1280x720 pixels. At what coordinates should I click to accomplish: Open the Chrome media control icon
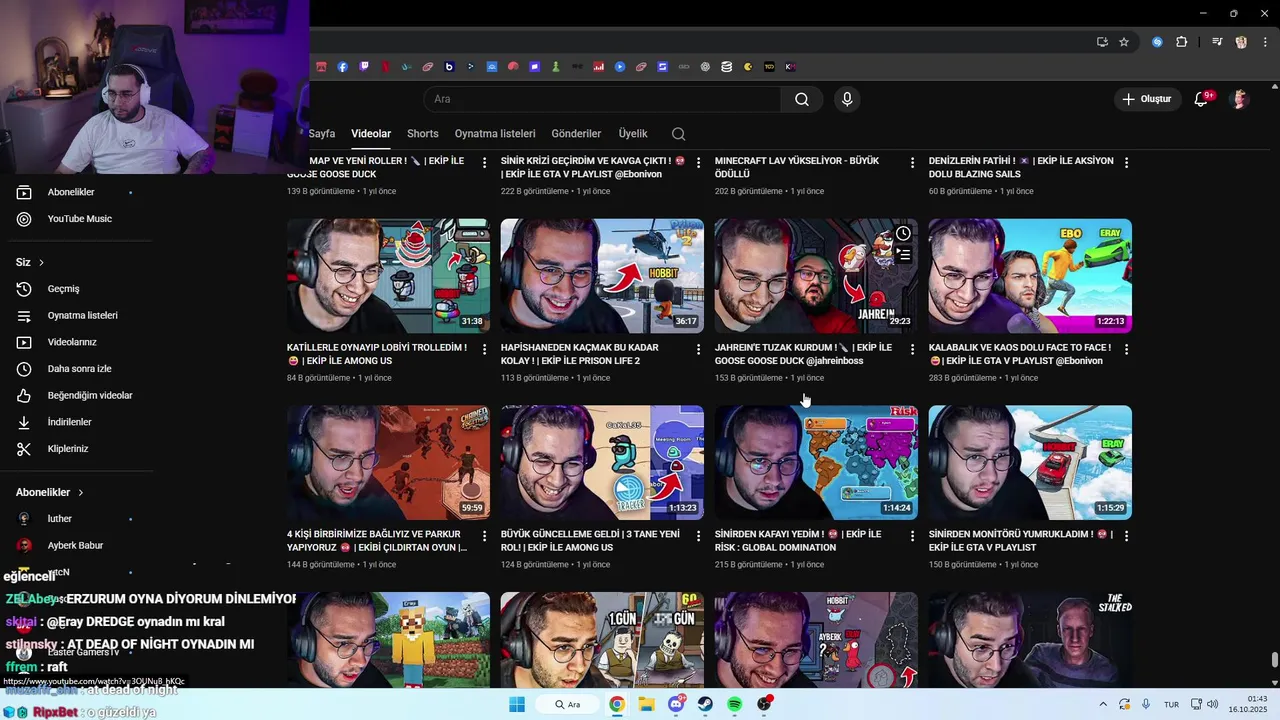click(x=1217, y=42)
